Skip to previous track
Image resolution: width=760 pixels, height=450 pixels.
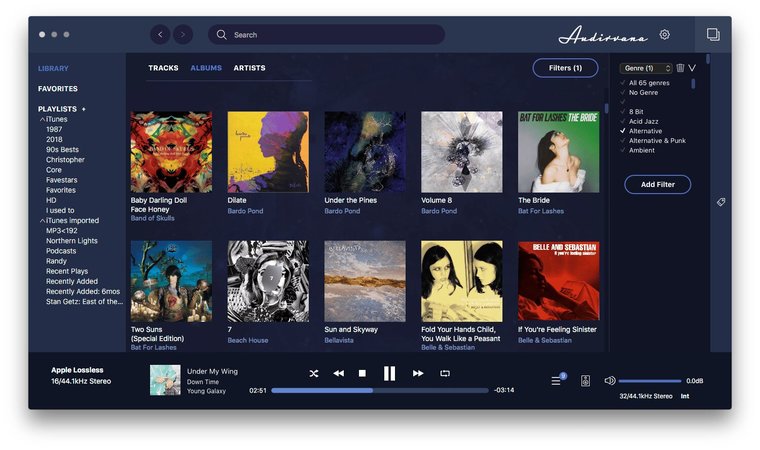[338, 373]
